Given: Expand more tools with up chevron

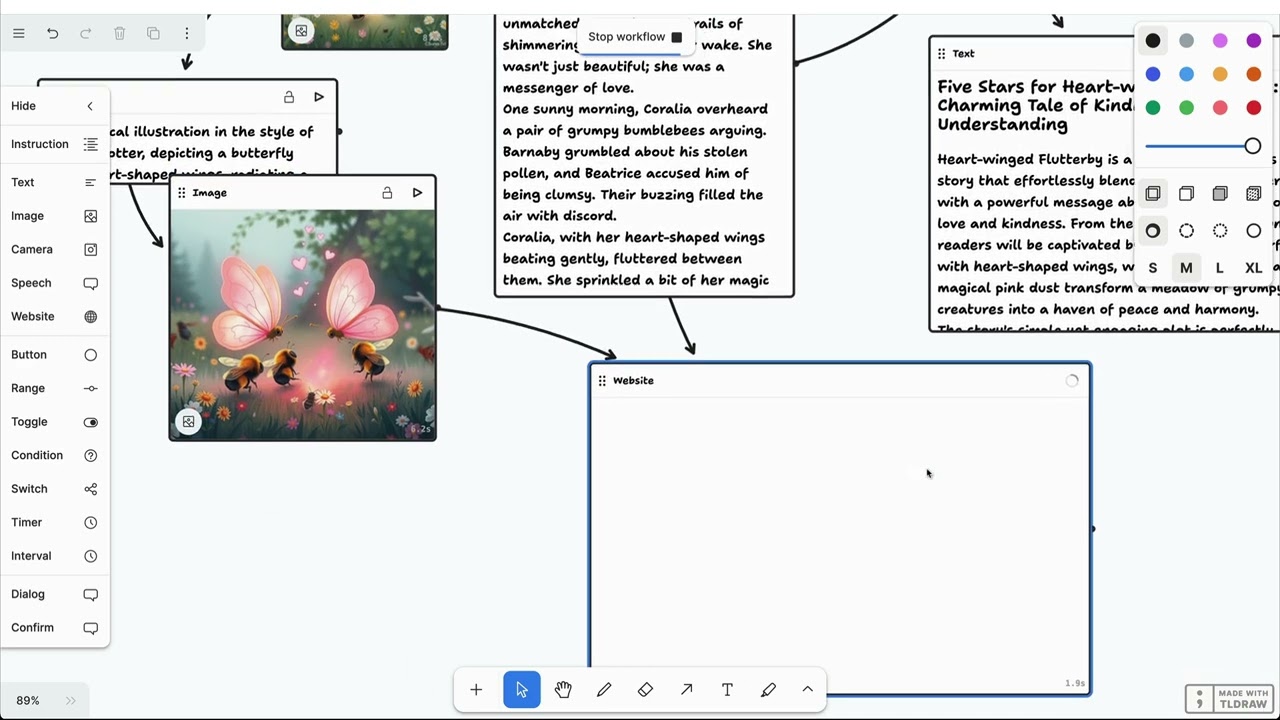Looking at the screenshot, I should [808, 690].
